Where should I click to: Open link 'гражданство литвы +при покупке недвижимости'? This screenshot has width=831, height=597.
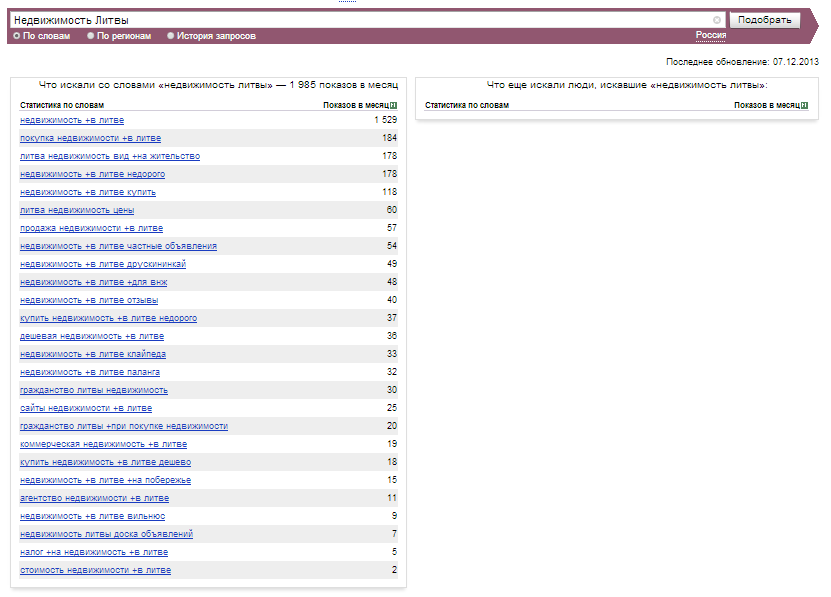pyautogui.click(x=124, y=427)
